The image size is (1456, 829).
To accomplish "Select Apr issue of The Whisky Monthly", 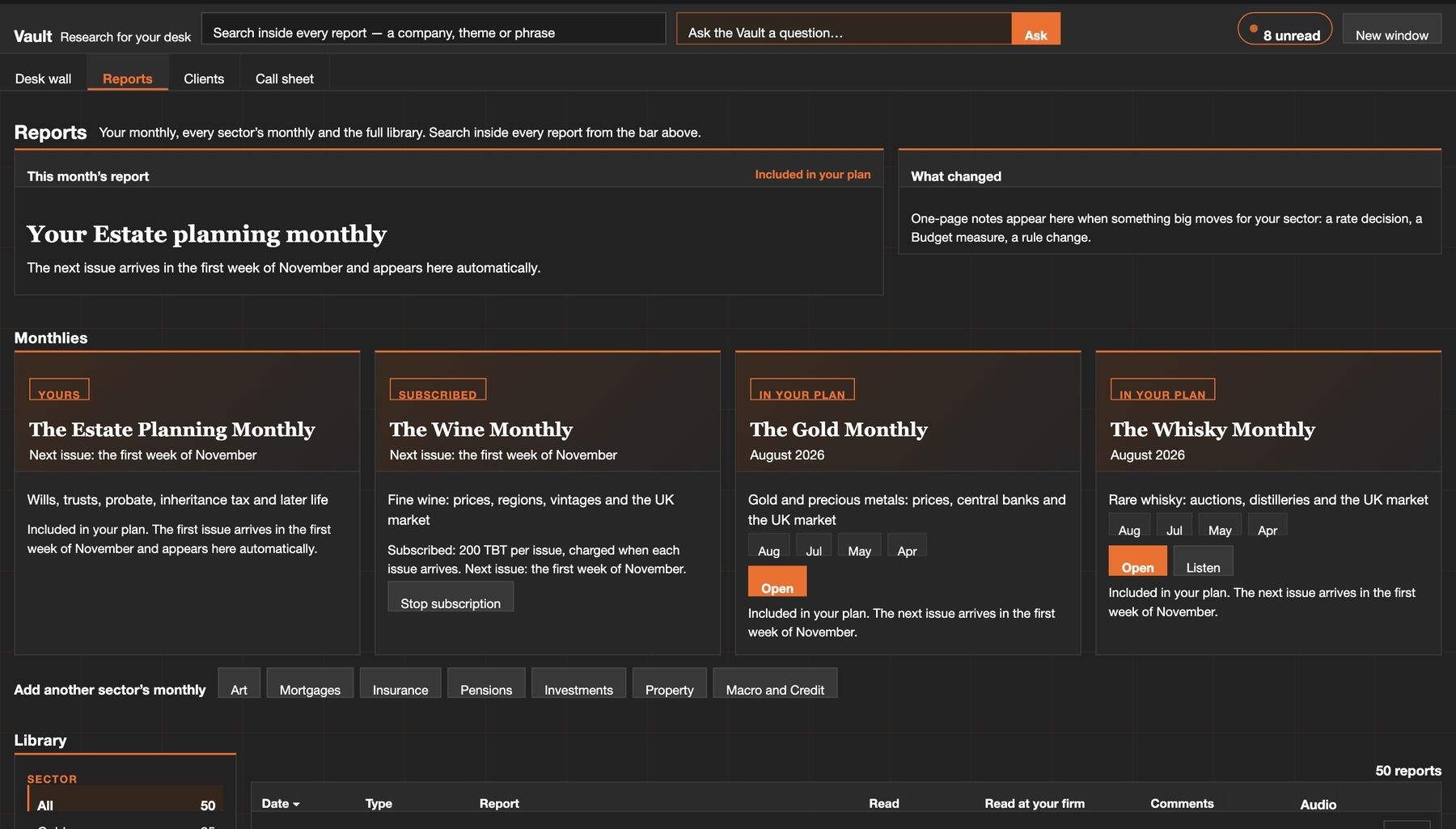I will point(1268,525).
